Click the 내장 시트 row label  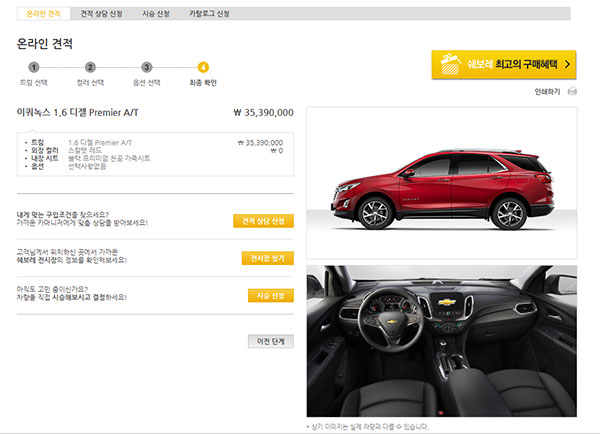coord(44,158)
